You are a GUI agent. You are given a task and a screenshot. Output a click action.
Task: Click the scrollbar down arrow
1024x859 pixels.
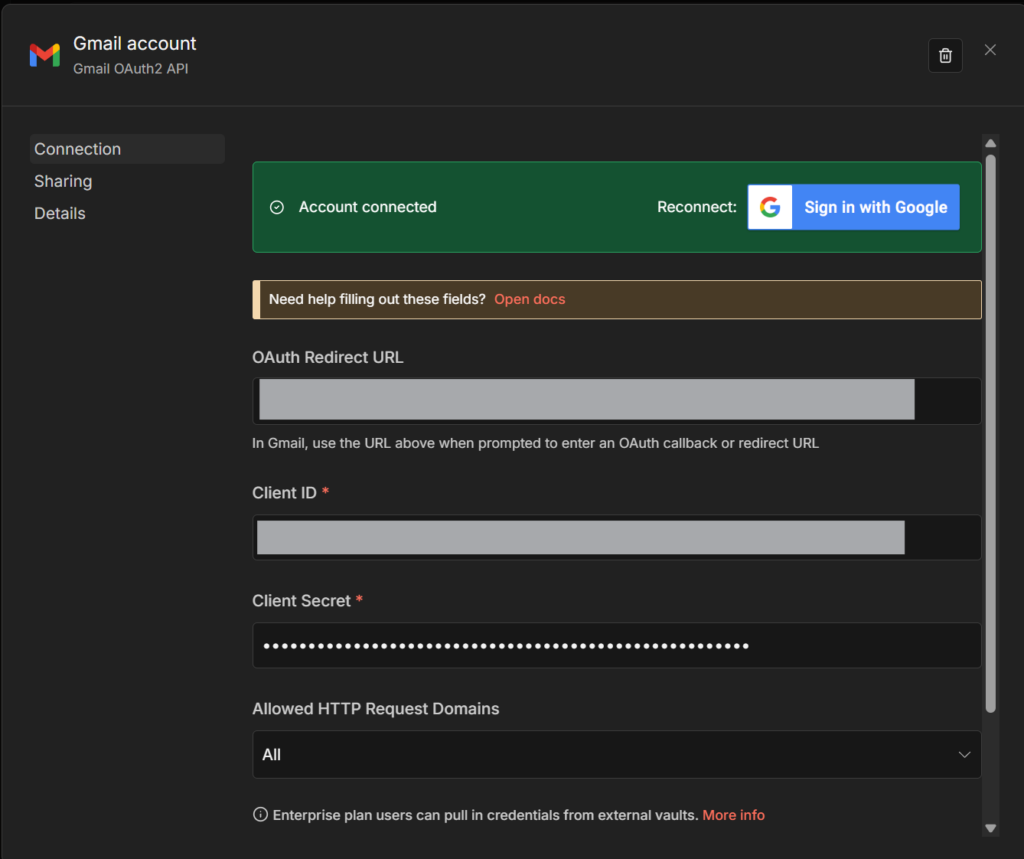point(990,828)
